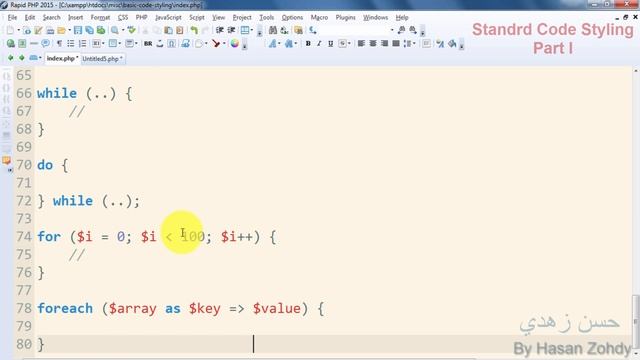640x360 pixels.
Task: Click the New document icon
Action: (11, 30)
